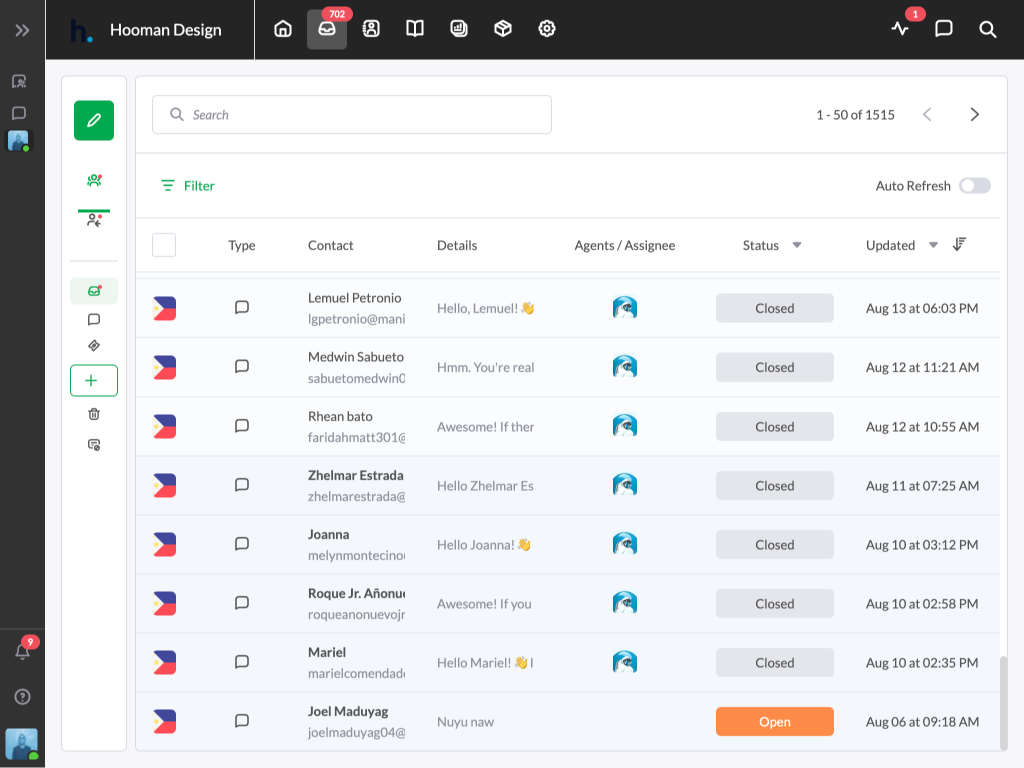The height and width of the screenshot is (768, 1024).
Task: Expand the collapsed left rail with double arrows
Action: tap(21, 29)
